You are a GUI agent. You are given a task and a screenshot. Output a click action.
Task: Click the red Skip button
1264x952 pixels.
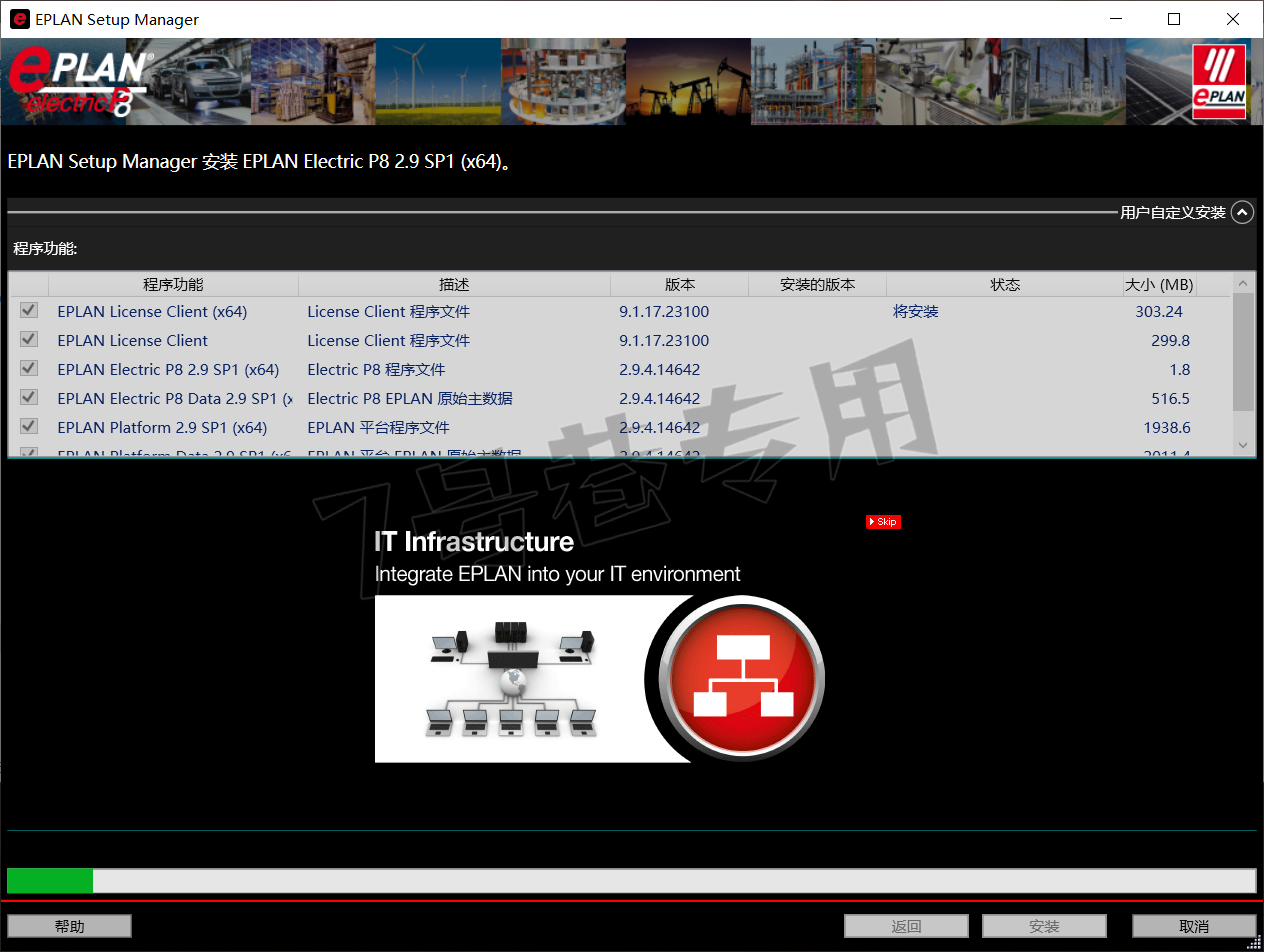click(x=883, y=522)
